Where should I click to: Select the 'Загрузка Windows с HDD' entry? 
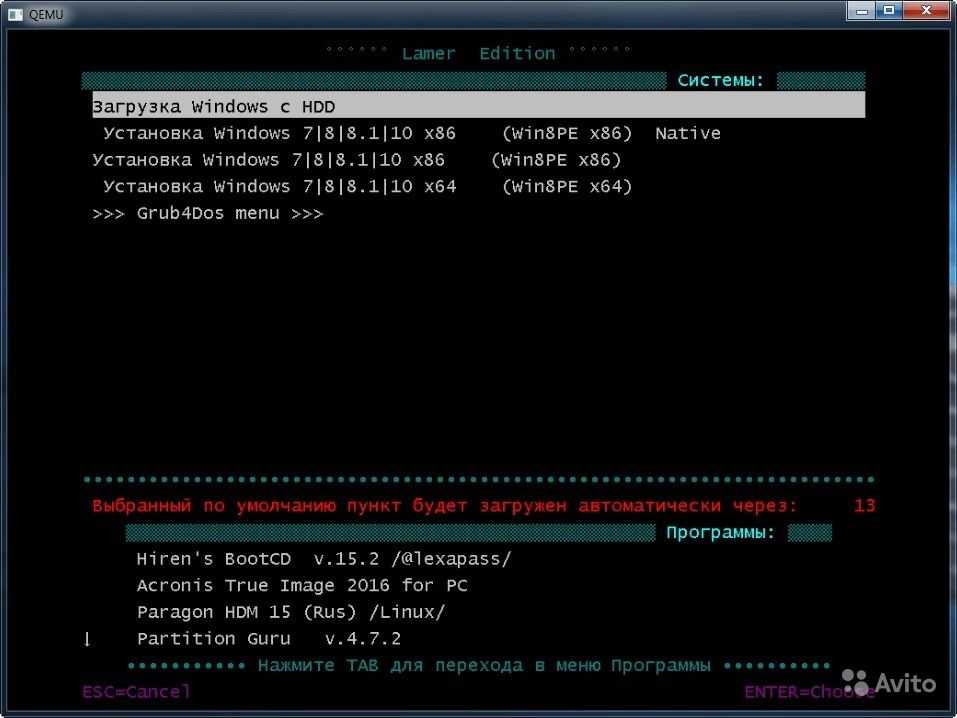point(478,106)
